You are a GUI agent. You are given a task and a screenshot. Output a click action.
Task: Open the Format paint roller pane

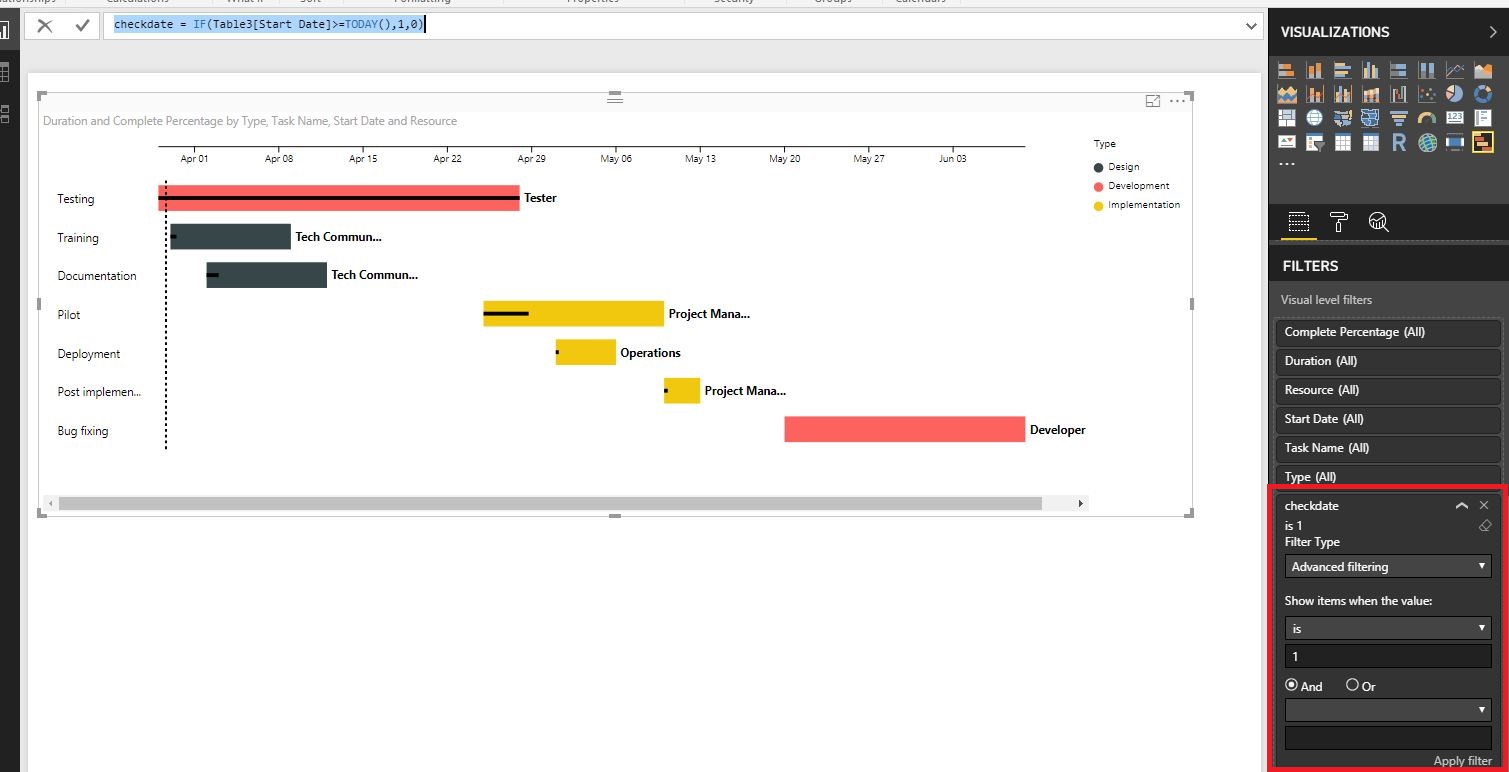1339,222
